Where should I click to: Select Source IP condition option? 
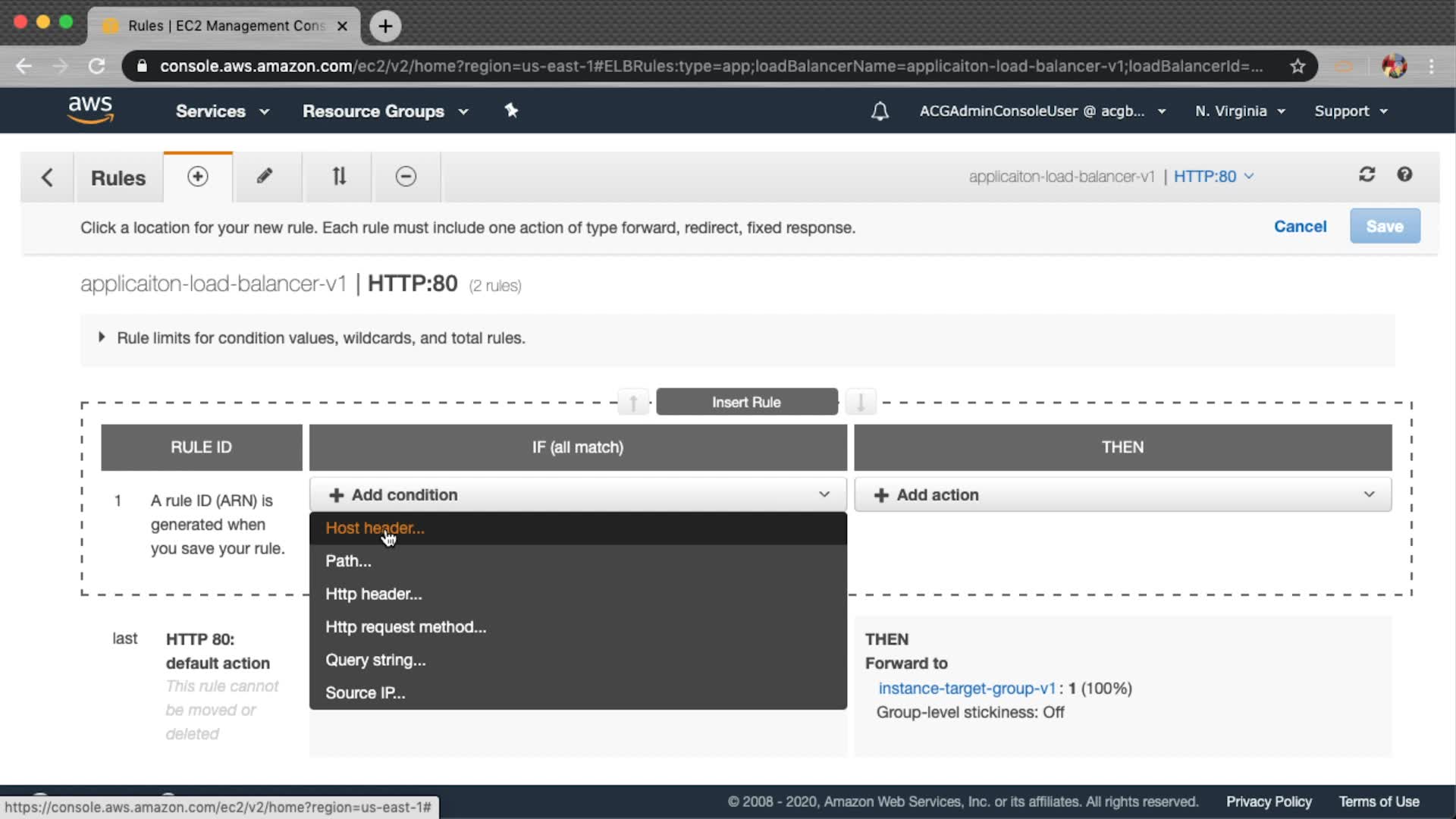pos(365,693)
